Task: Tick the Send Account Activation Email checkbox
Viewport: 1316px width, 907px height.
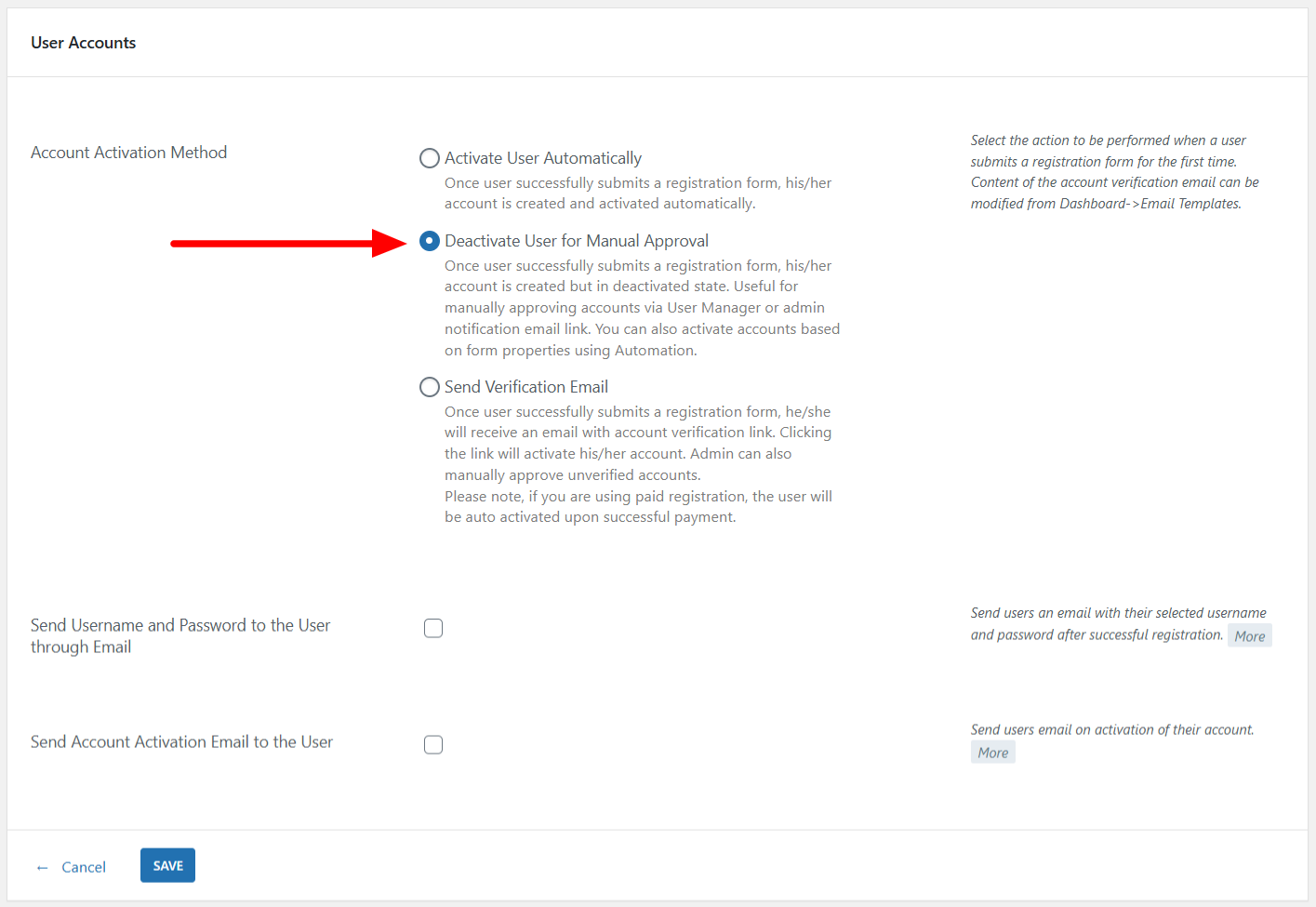Action: tap(433, 745)
